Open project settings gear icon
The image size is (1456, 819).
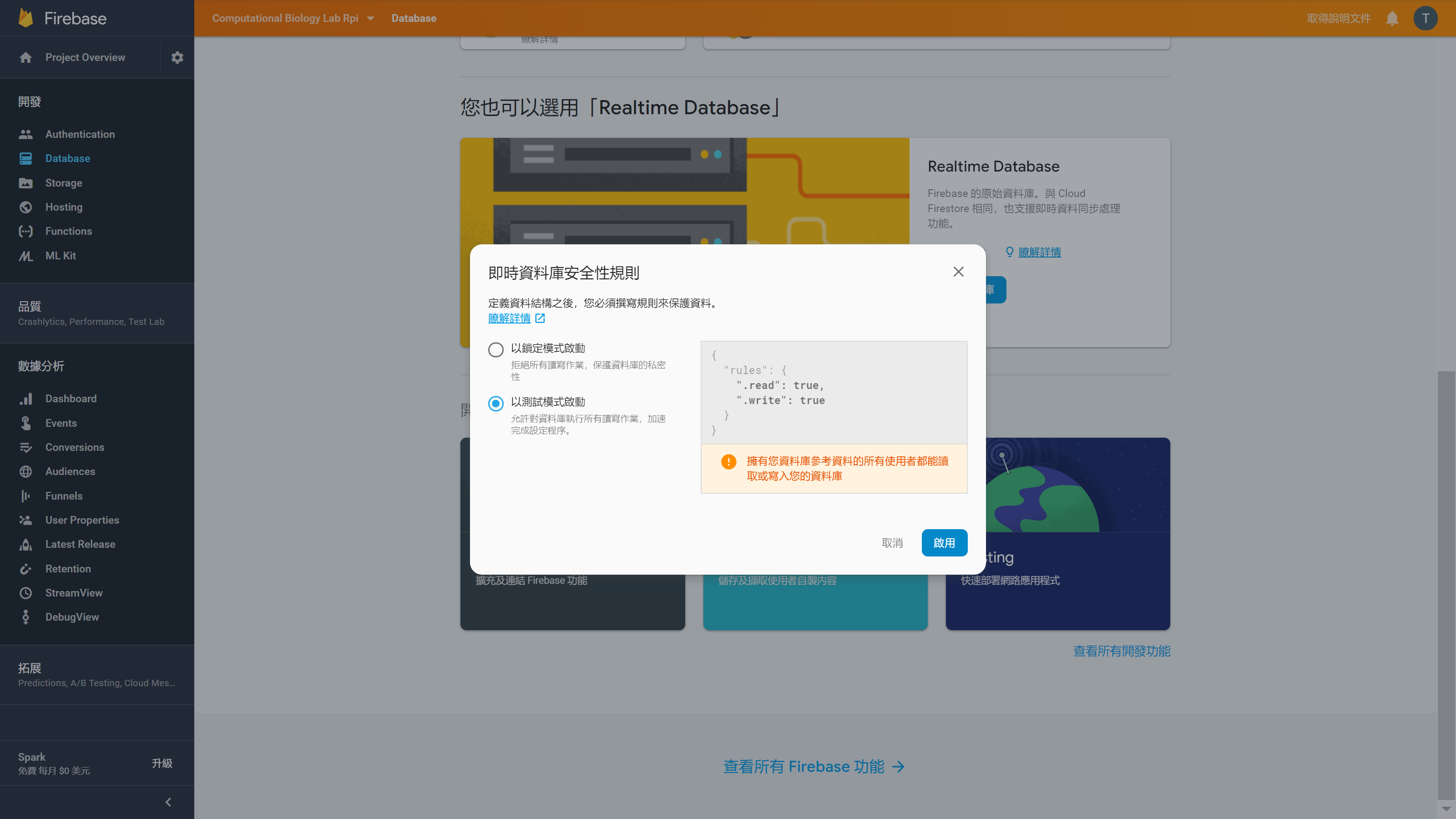coord(177,58)
